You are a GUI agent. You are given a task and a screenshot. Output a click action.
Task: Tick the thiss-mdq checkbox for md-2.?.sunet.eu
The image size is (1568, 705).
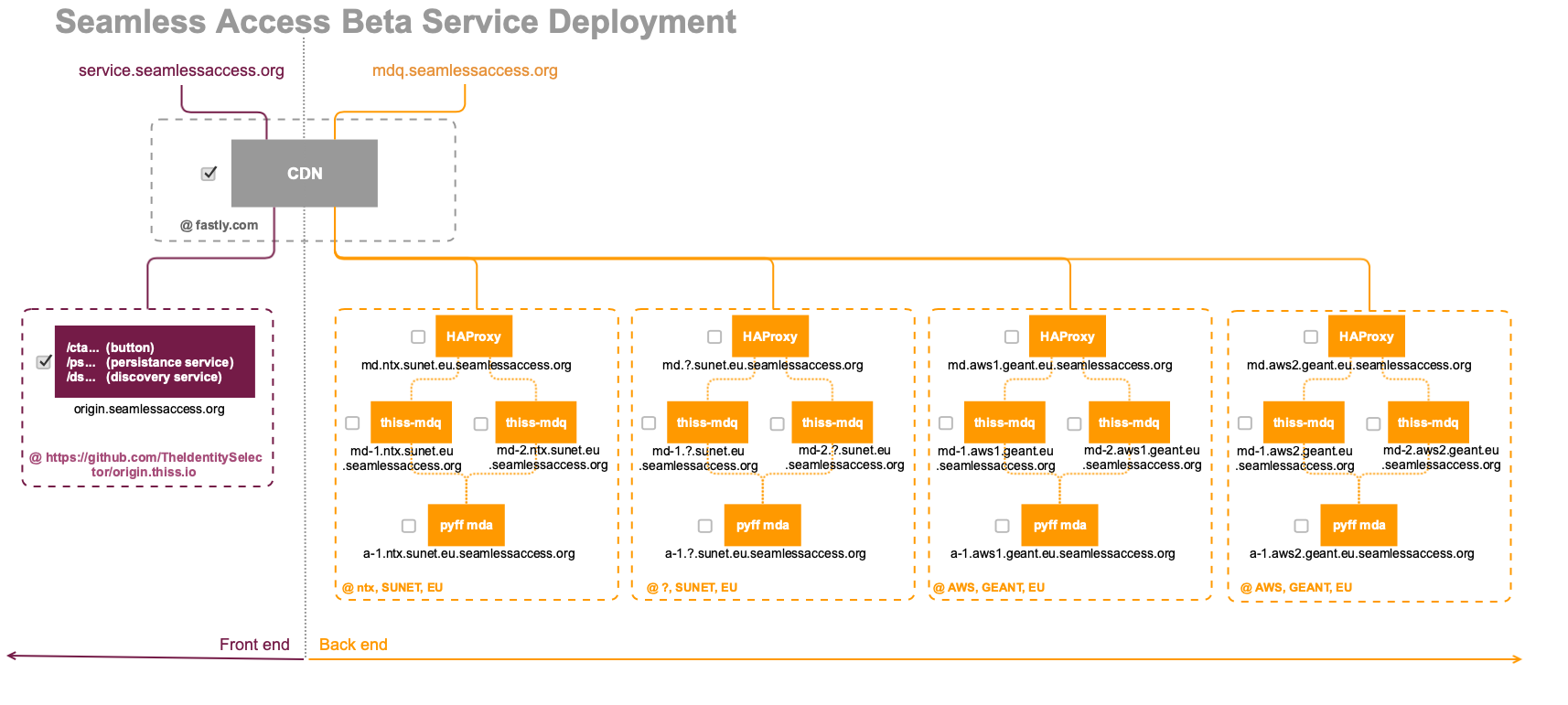pos(777,423)
